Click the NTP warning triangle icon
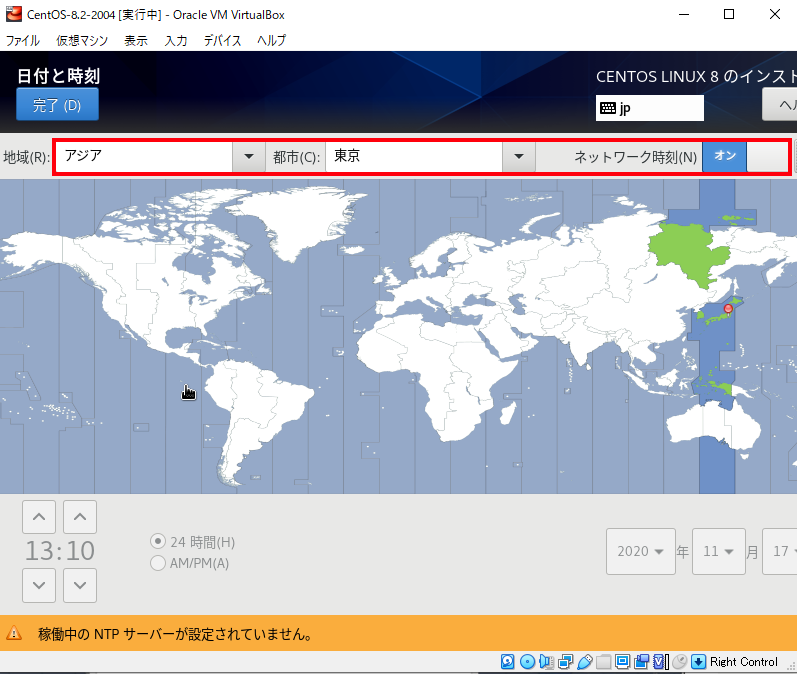This screenshot has height=674, width=797. pos(14,633)
